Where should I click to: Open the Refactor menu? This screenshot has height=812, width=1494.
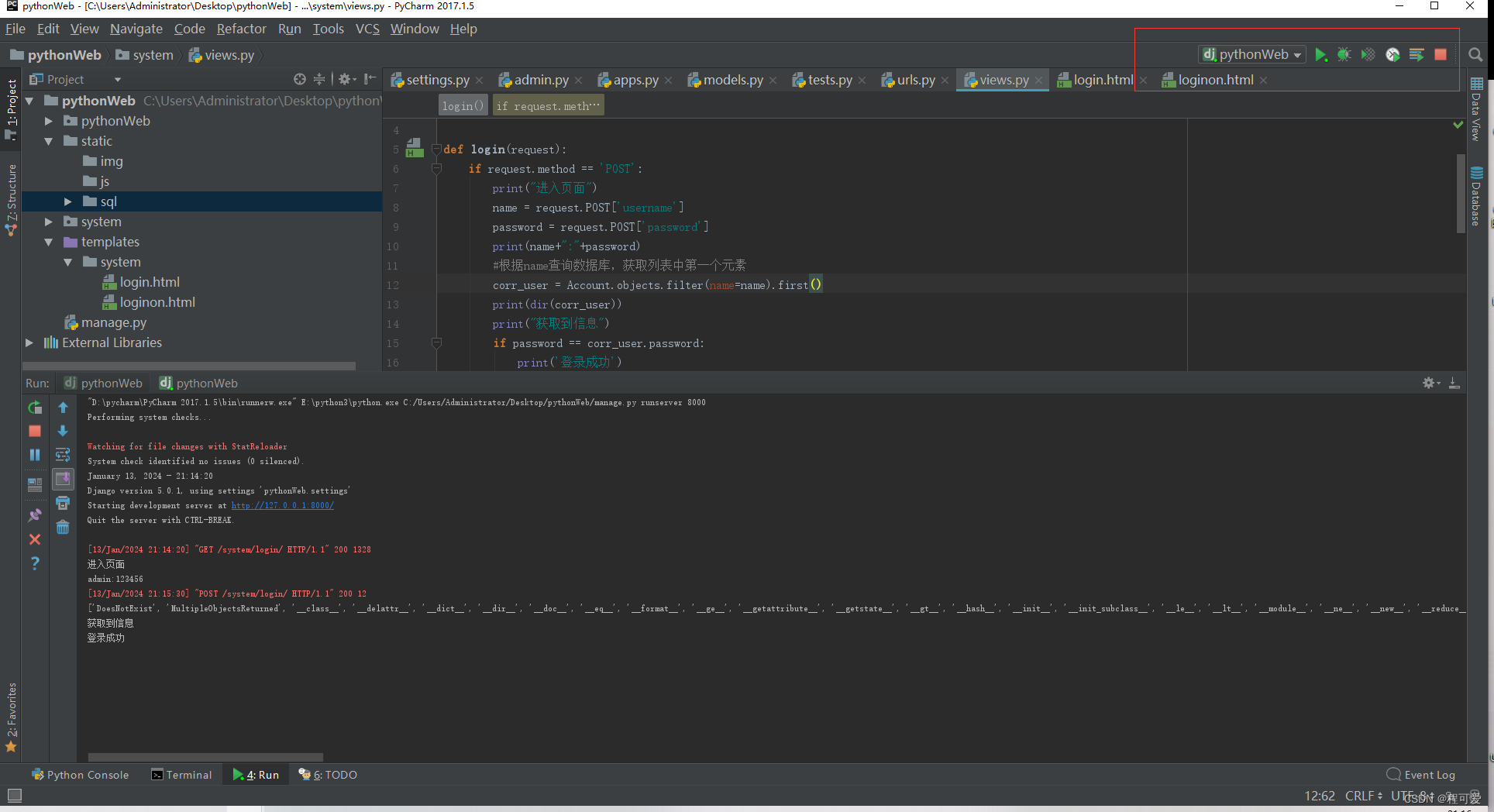(241, 29)
